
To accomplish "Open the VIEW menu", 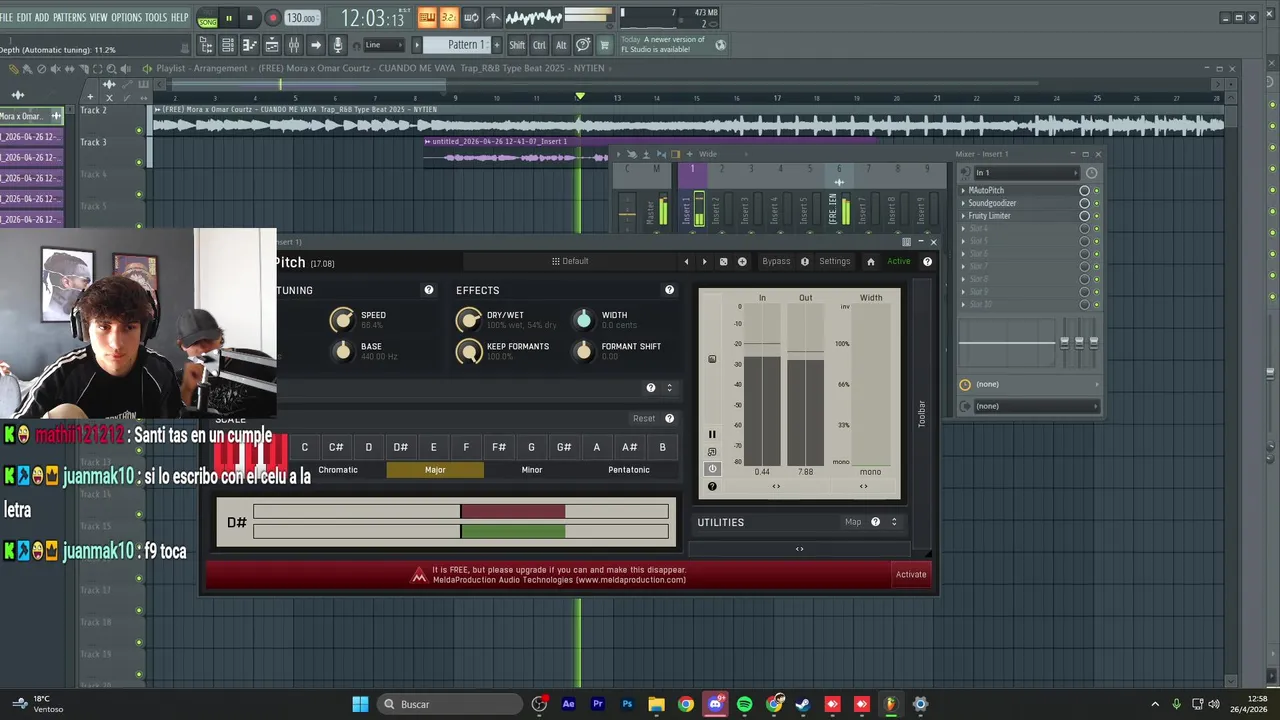I will pos(98,18).
